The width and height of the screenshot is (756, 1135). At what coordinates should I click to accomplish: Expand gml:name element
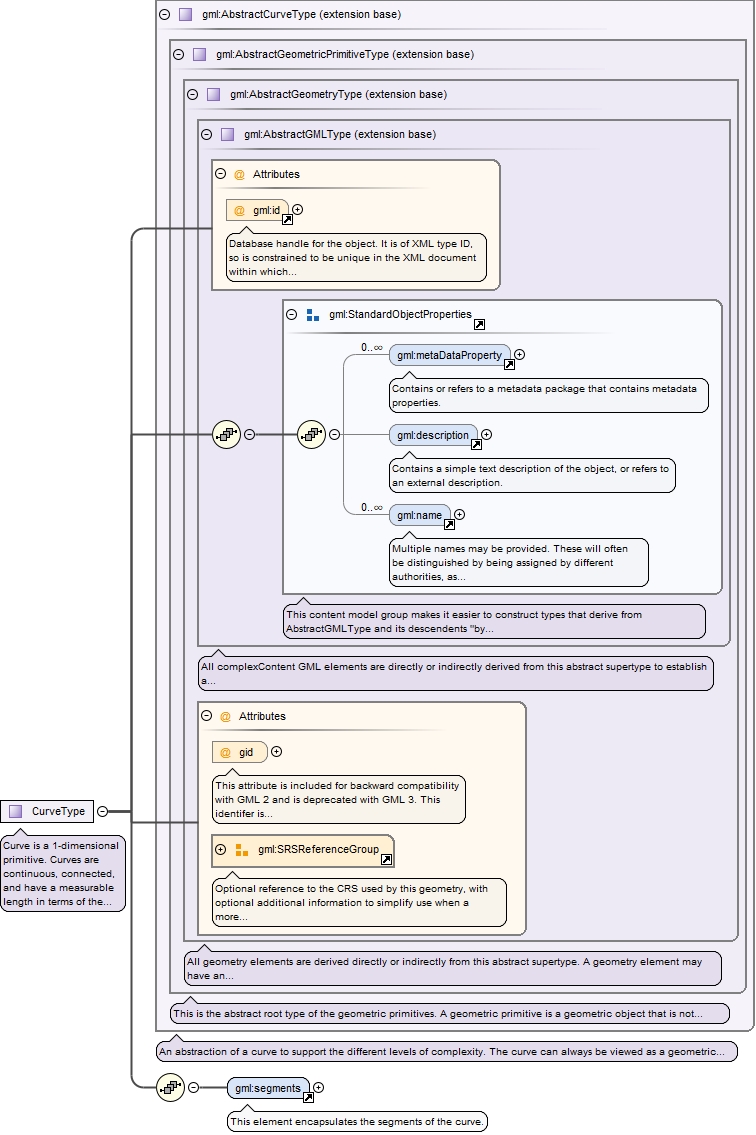tap(459, 515)
